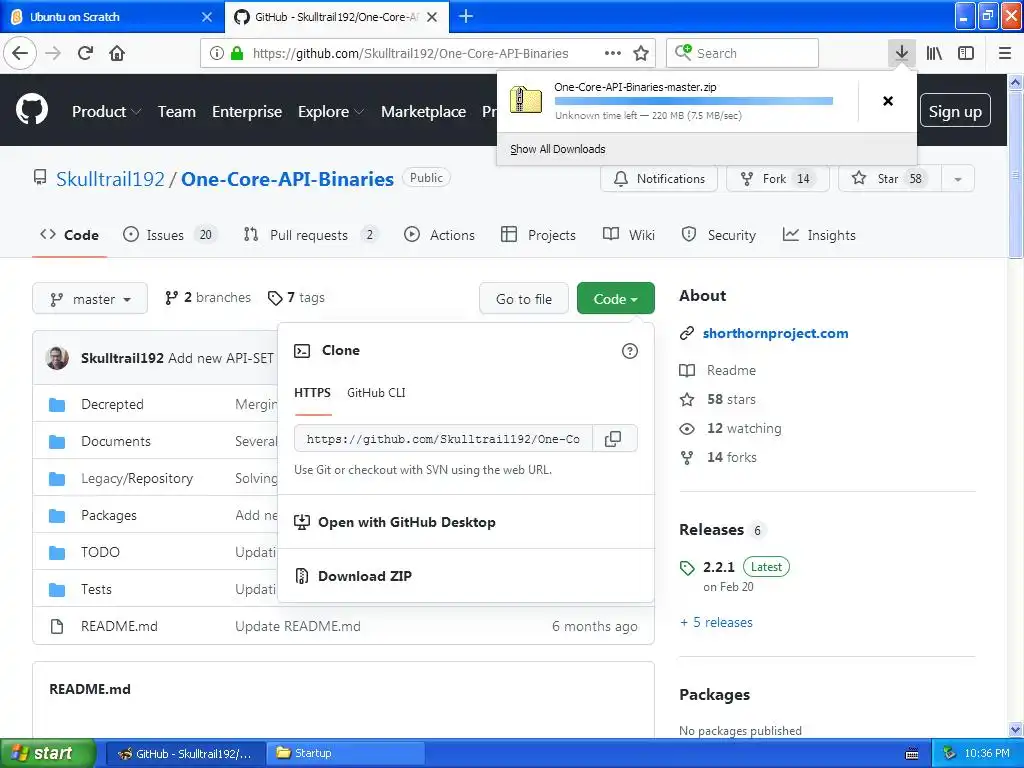Select the GitHub CLI clone tab
Image resolution: width=1024 pixels, height=768 pixels.
click(376, 392)
